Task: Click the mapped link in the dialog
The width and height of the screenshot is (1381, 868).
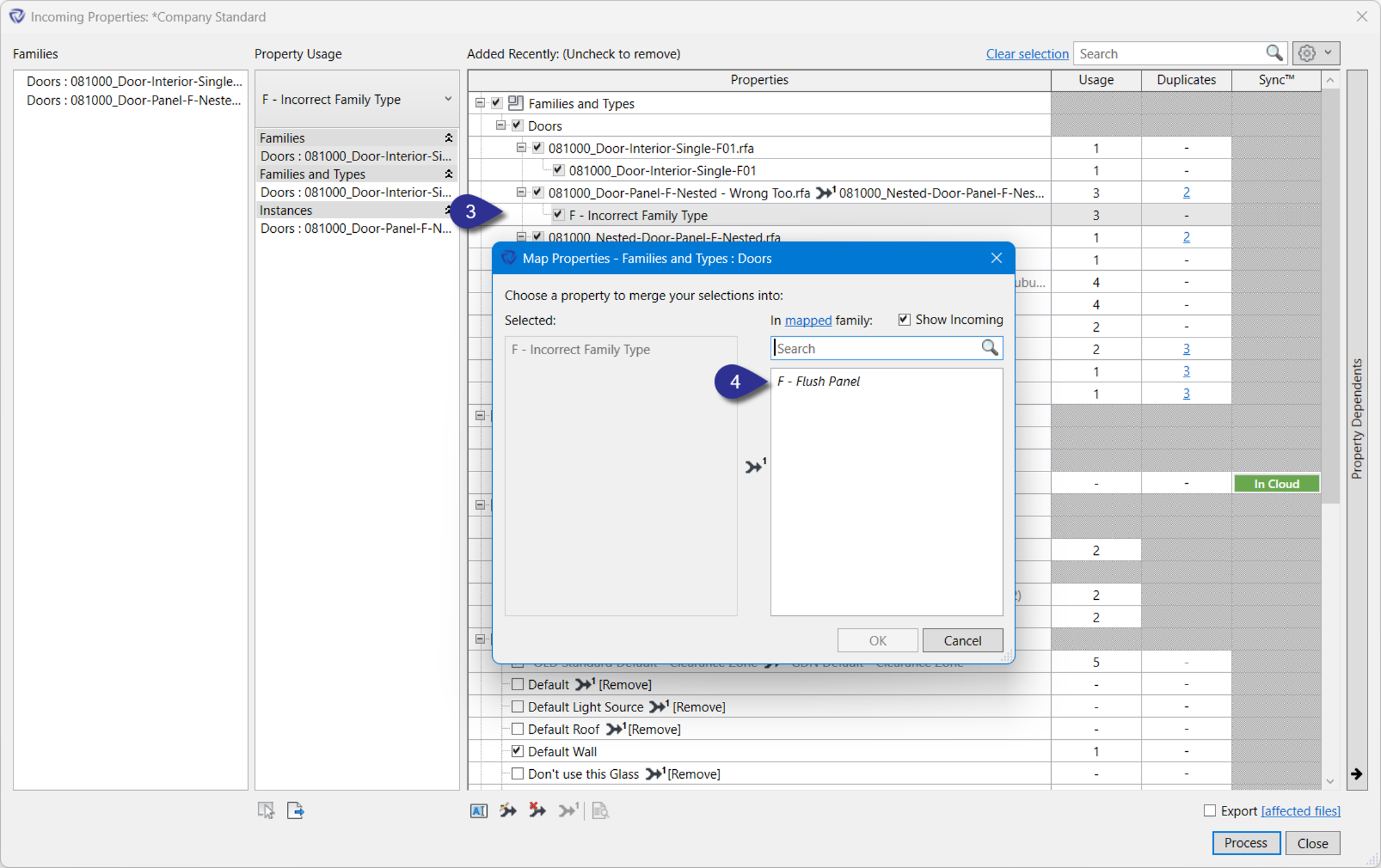Action: (808, 320)
